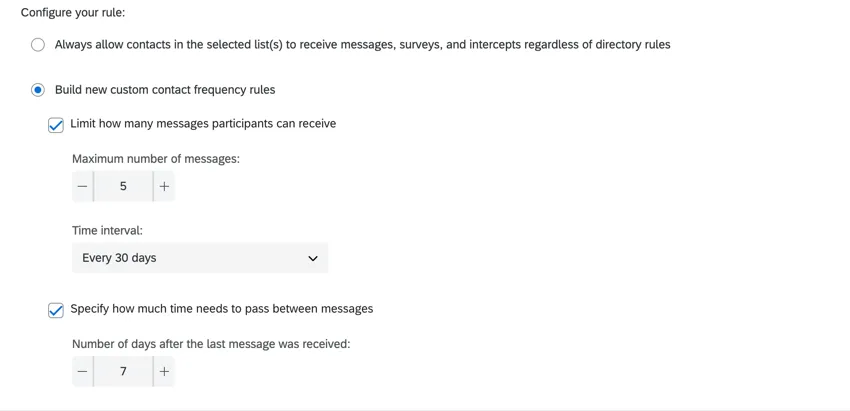Select the Always allow contacts radio button
The width and height of the screenshot is (850, 411).
[x=38, y=44]
